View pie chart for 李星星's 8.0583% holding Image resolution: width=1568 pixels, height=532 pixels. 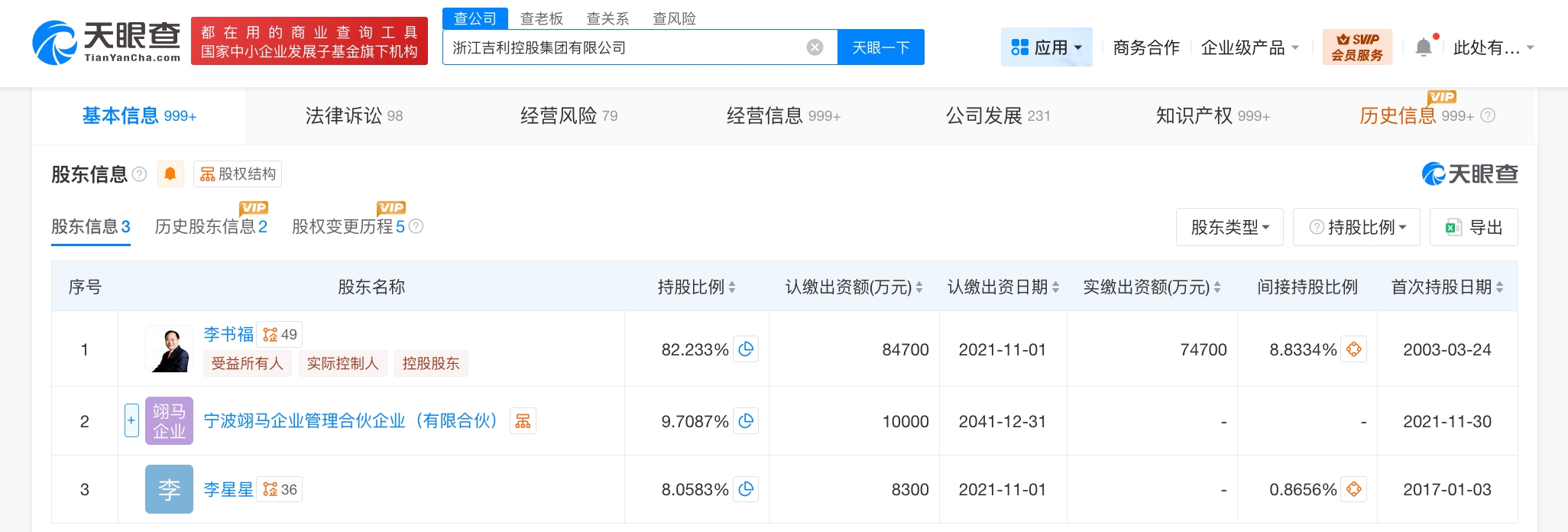[x=746, y=489]
